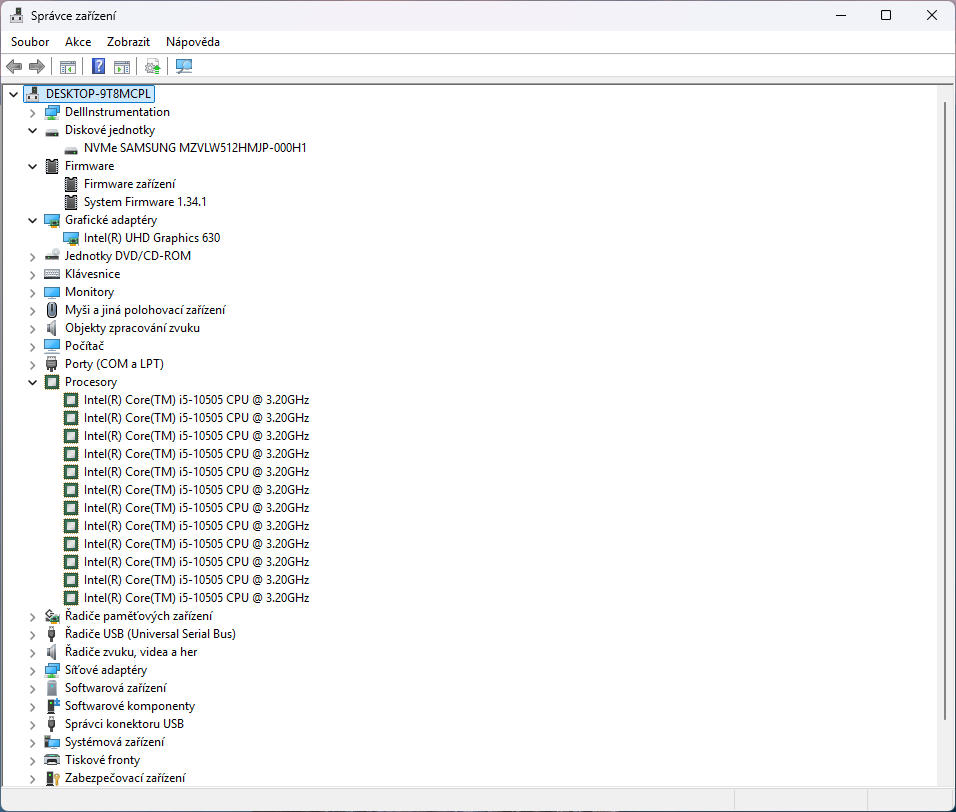The image size is (956, 812).
Task: Select System Firmware 1.34.1 item
Action: tap(145, 202)
